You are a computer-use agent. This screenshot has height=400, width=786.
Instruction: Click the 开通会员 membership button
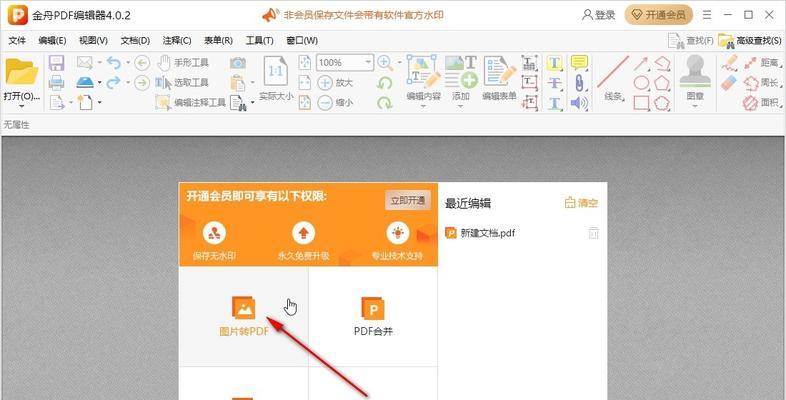tap(659, 15)
